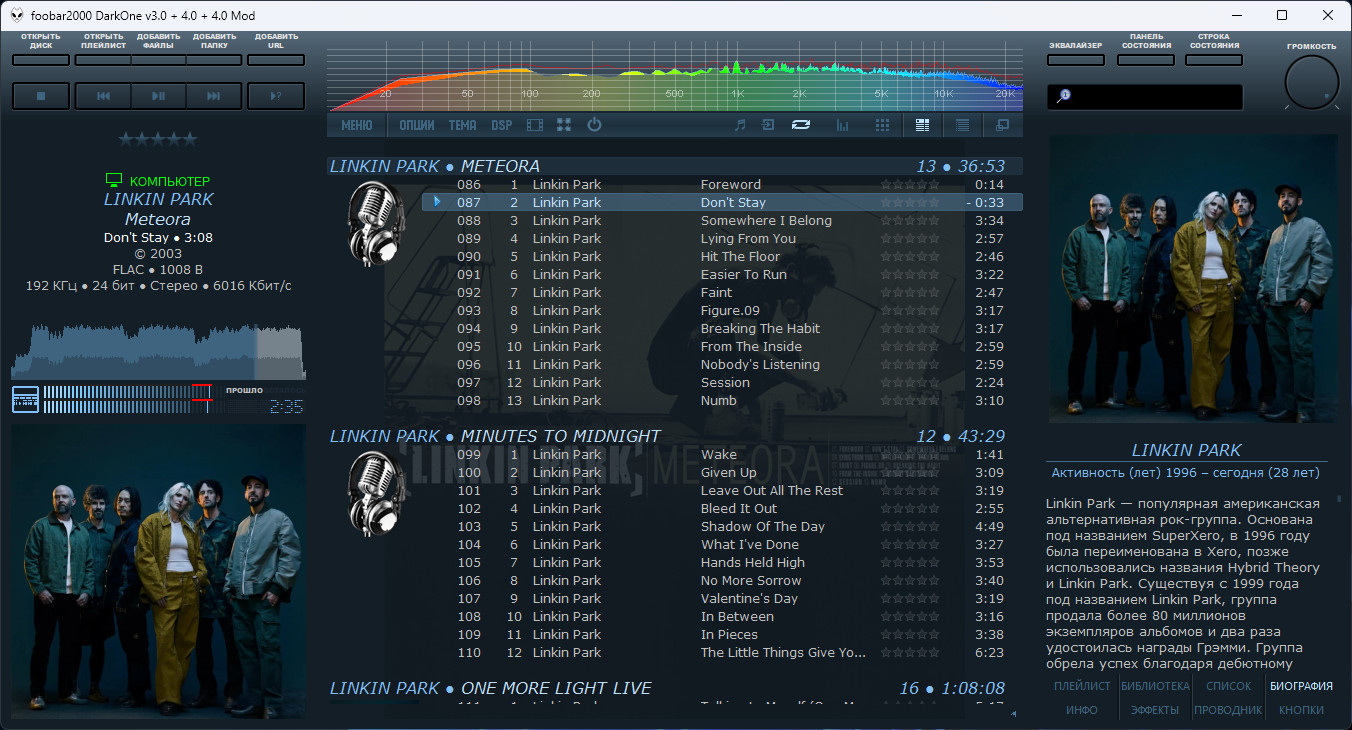Switch to the ПЛЕЙЛИСТ tab
This screenshot has height=730, width=1352.
pyautogui.click(x=1082, y=686)
